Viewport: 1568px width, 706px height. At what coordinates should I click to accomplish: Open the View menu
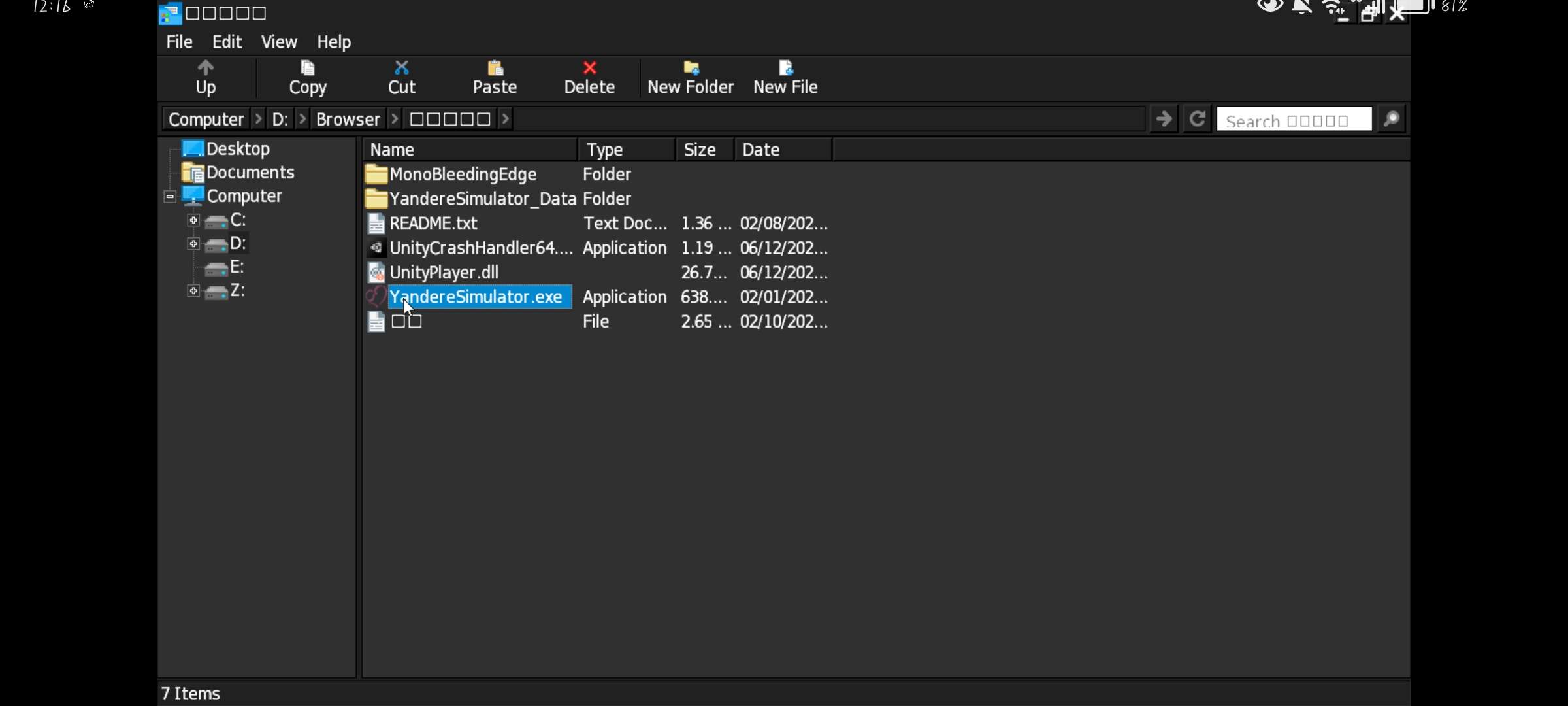[279, 42]
